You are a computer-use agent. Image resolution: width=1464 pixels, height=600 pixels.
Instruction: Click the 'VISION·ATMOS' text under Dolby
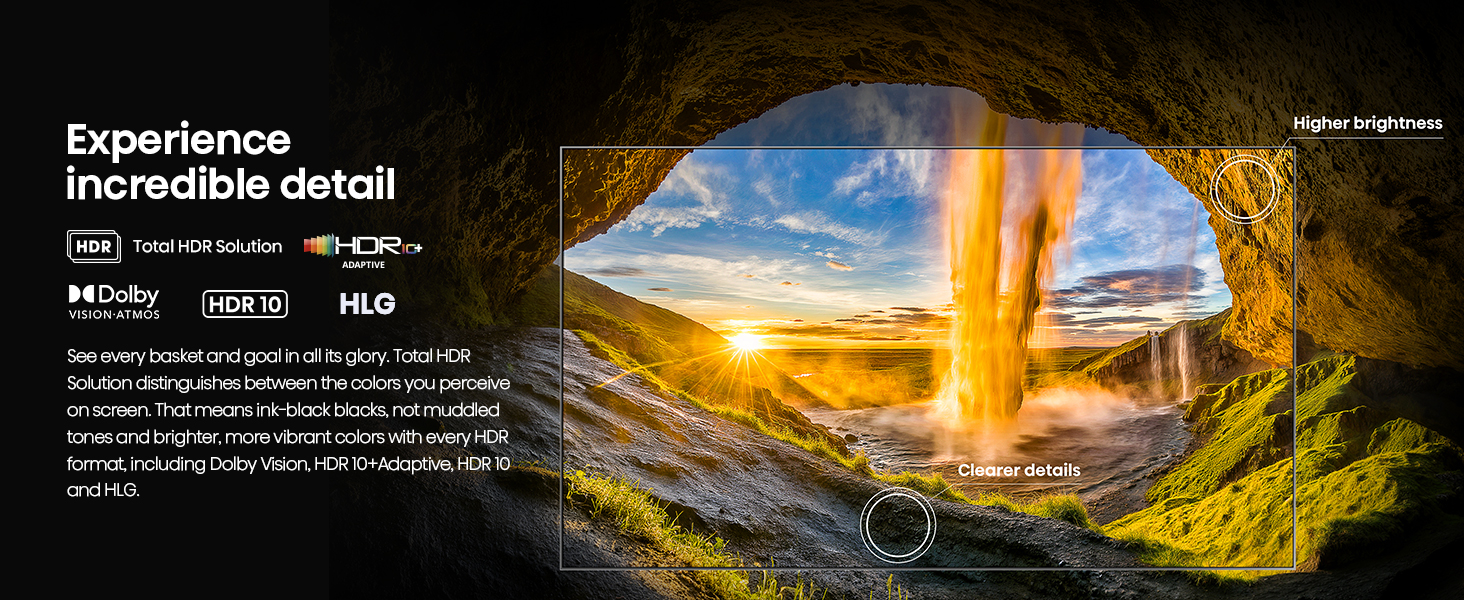click(114, 315)
